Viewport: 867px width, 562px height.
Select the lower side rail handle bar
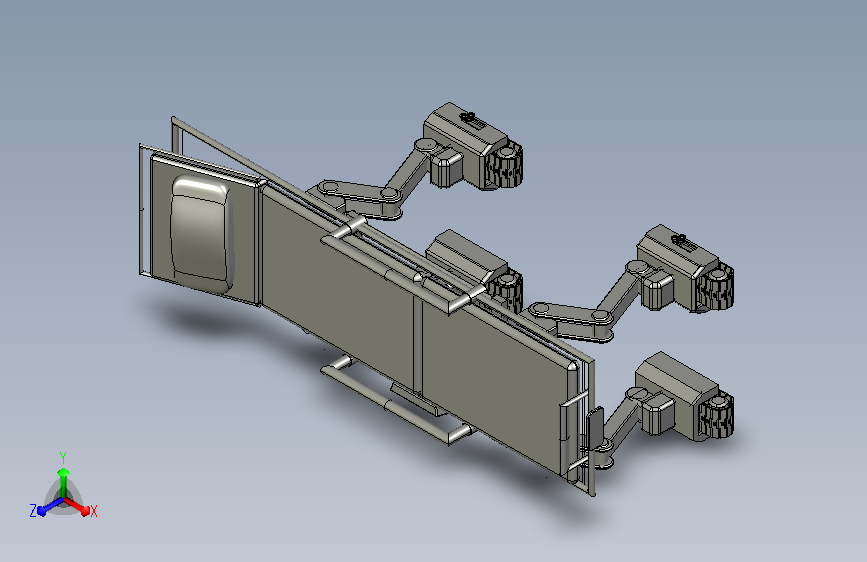click(x=396, y=402)
